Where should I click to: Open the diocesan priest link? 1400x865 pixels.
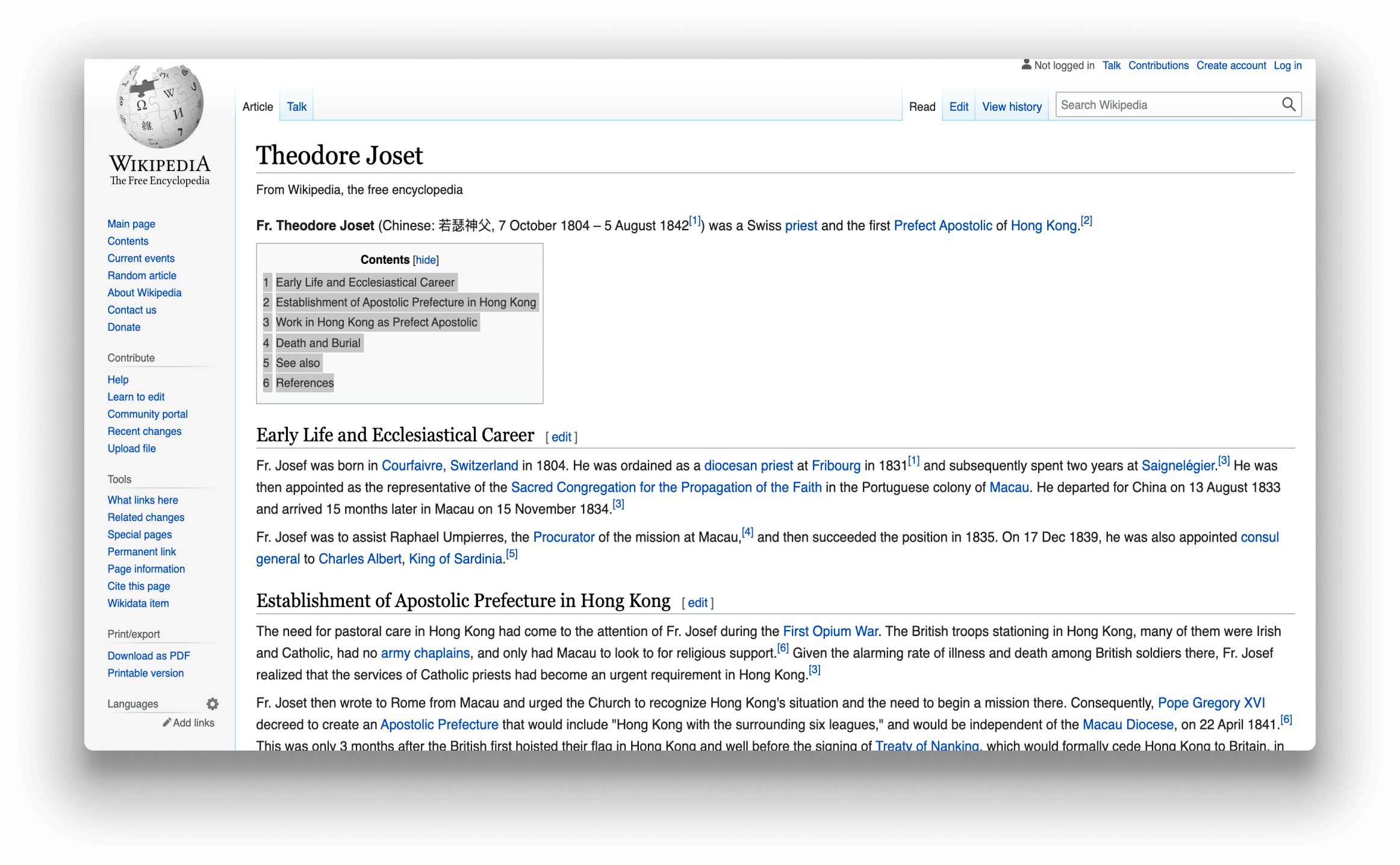coord(748,466)
